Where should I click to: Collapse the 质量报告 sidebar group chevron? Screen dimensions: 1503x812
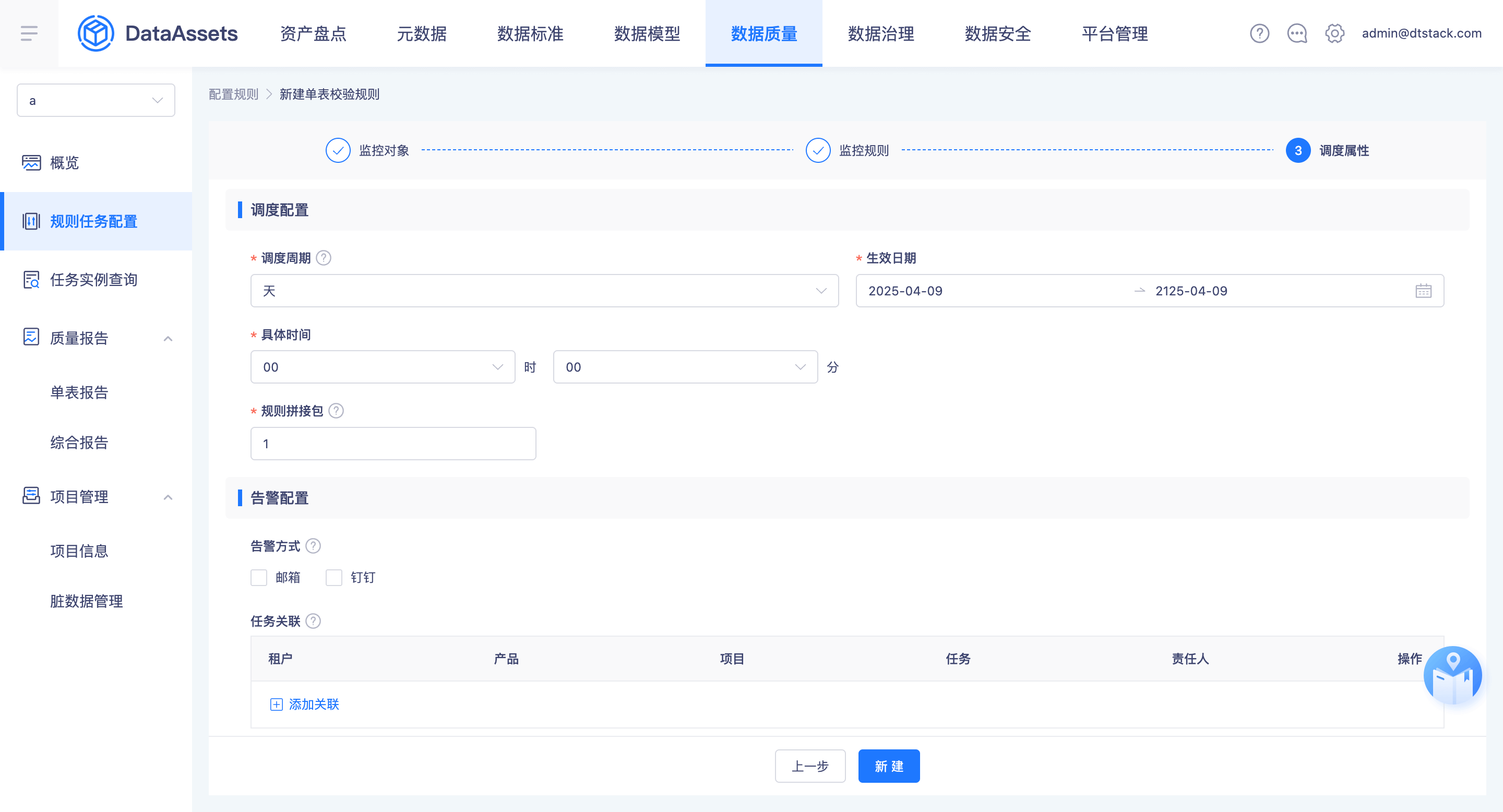coord(168,338)
